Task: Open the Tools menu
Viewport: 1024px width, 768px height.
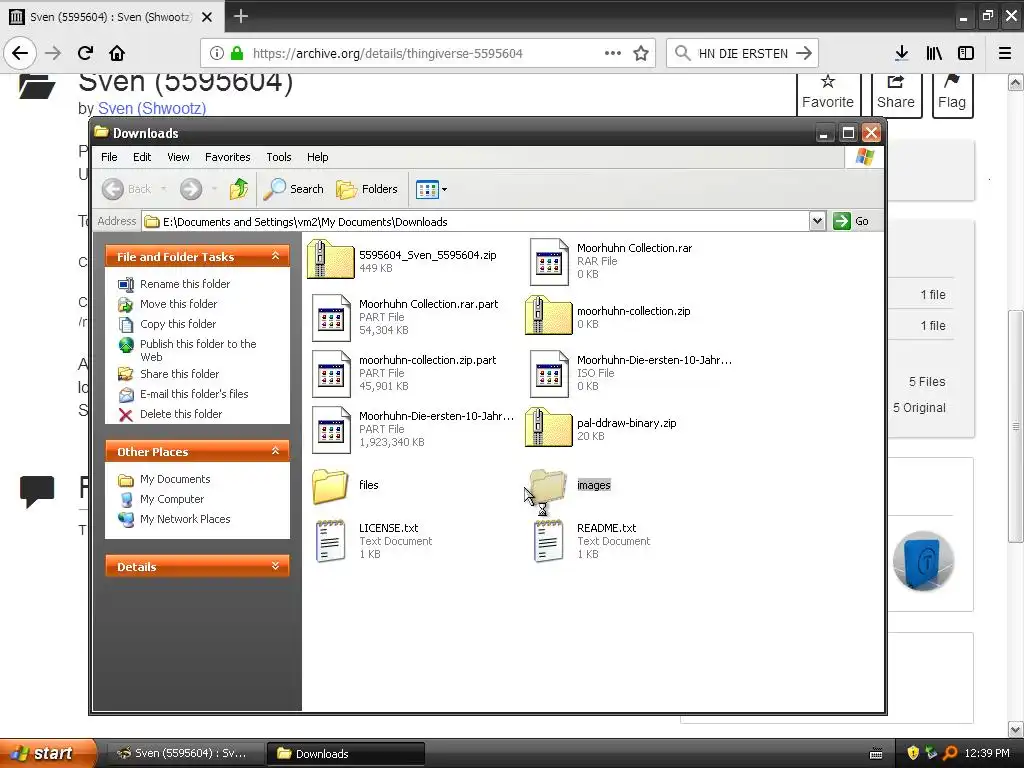Action: click(x=279, y=157)
